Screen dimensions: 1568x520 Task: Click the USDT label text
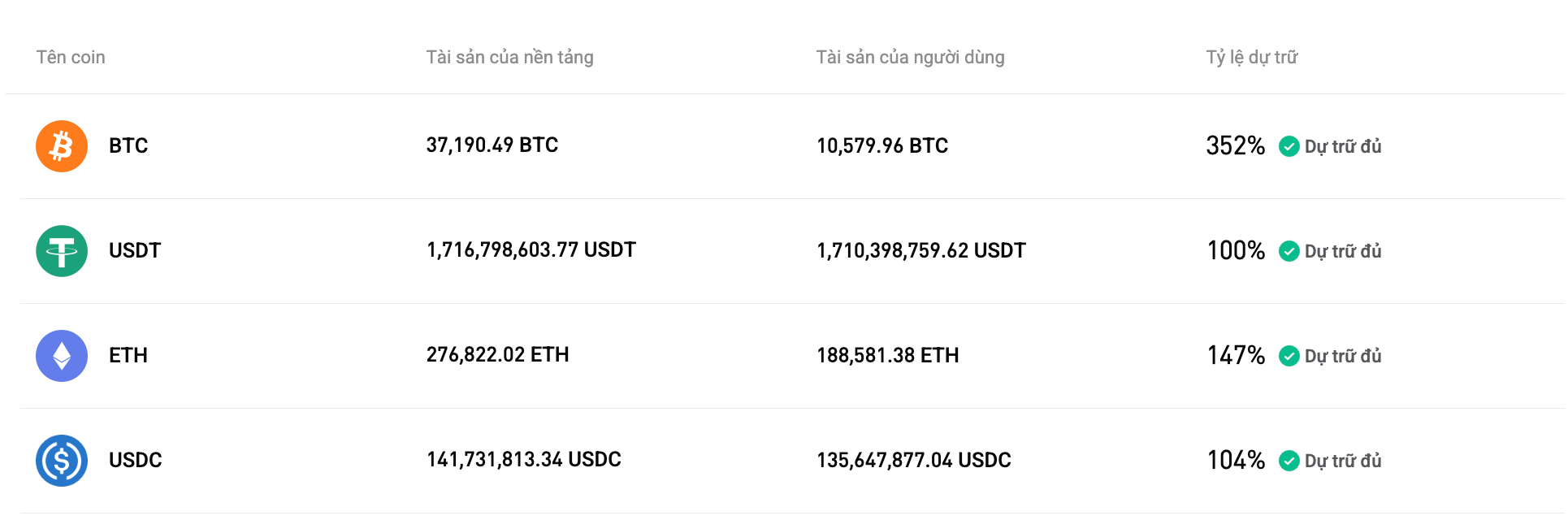tap(135, 251)
